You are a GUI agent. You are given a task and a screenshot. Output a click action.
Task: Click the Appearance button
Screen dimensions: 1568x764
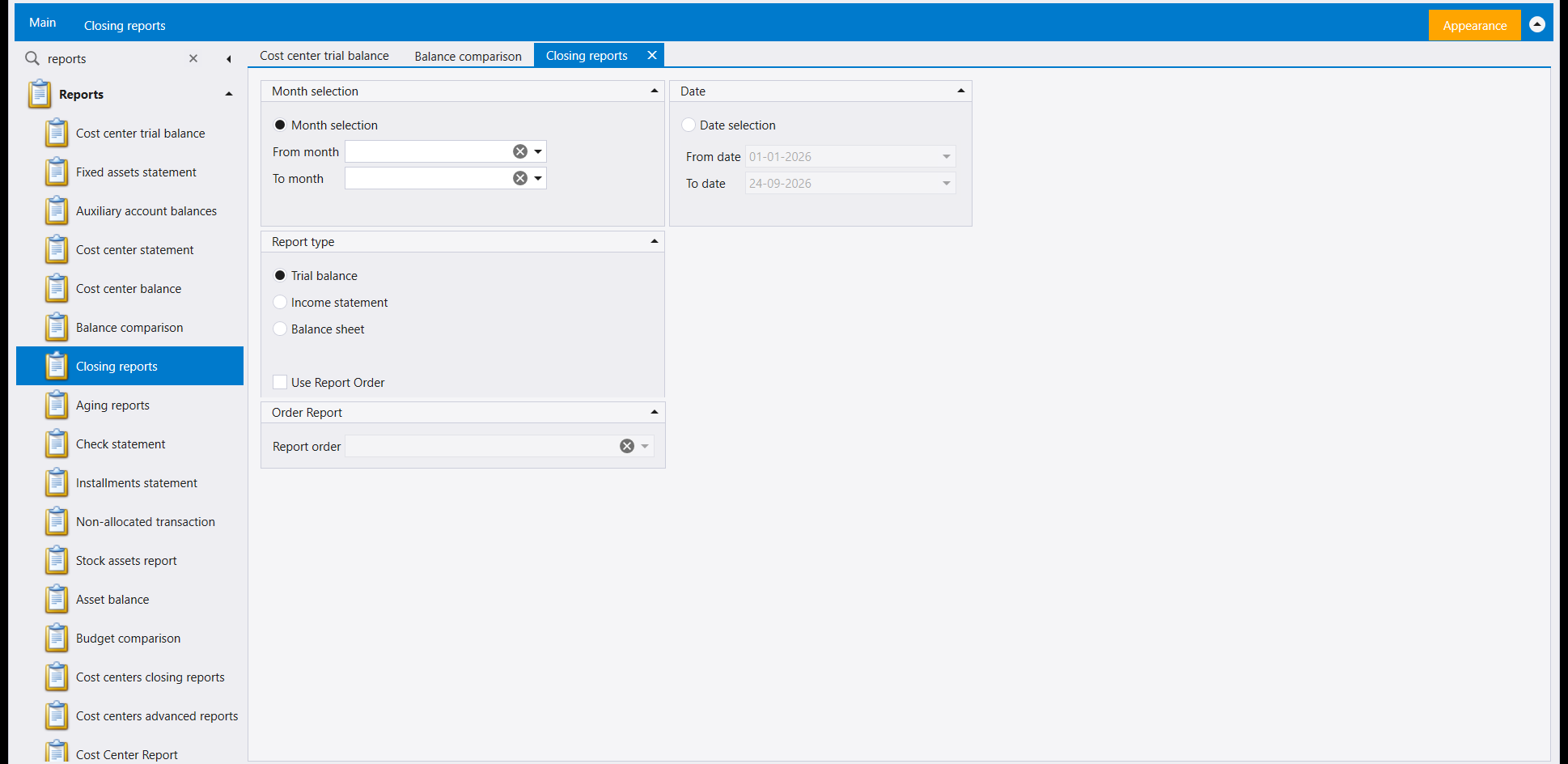click(1474, 25)
